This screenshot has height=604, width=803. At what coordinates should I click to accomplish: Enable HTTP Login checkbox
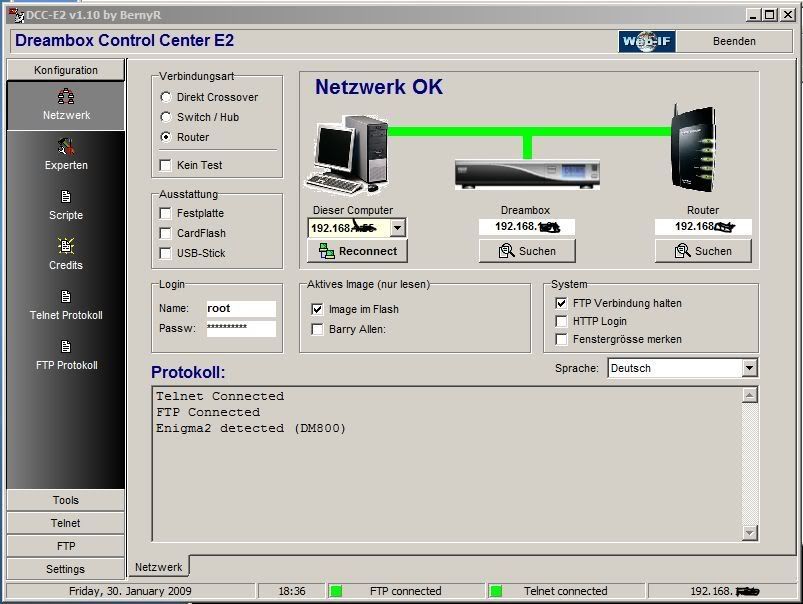point(561,321)
